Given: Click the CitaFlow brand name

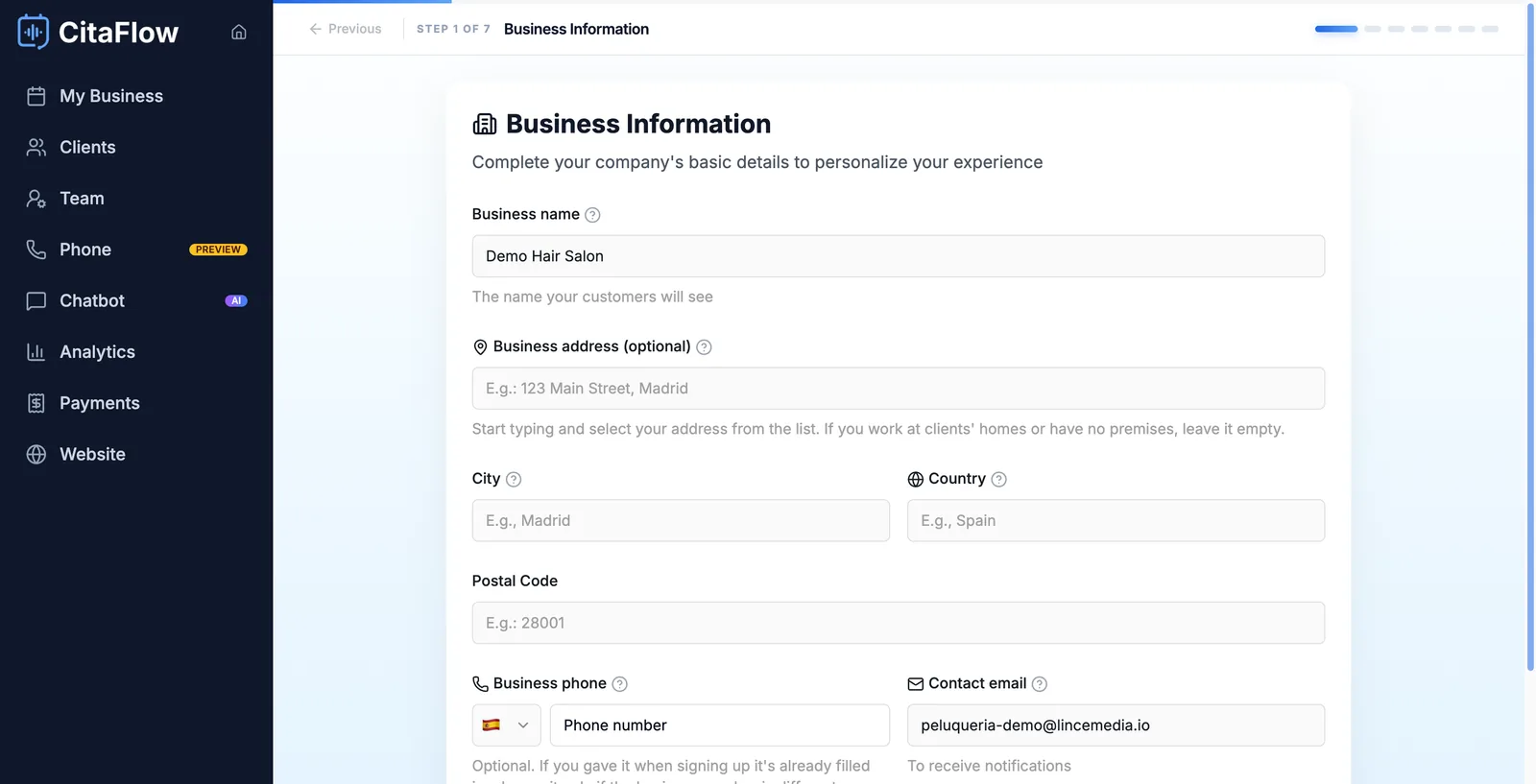Looking at the screenshot, I should 118,33.
